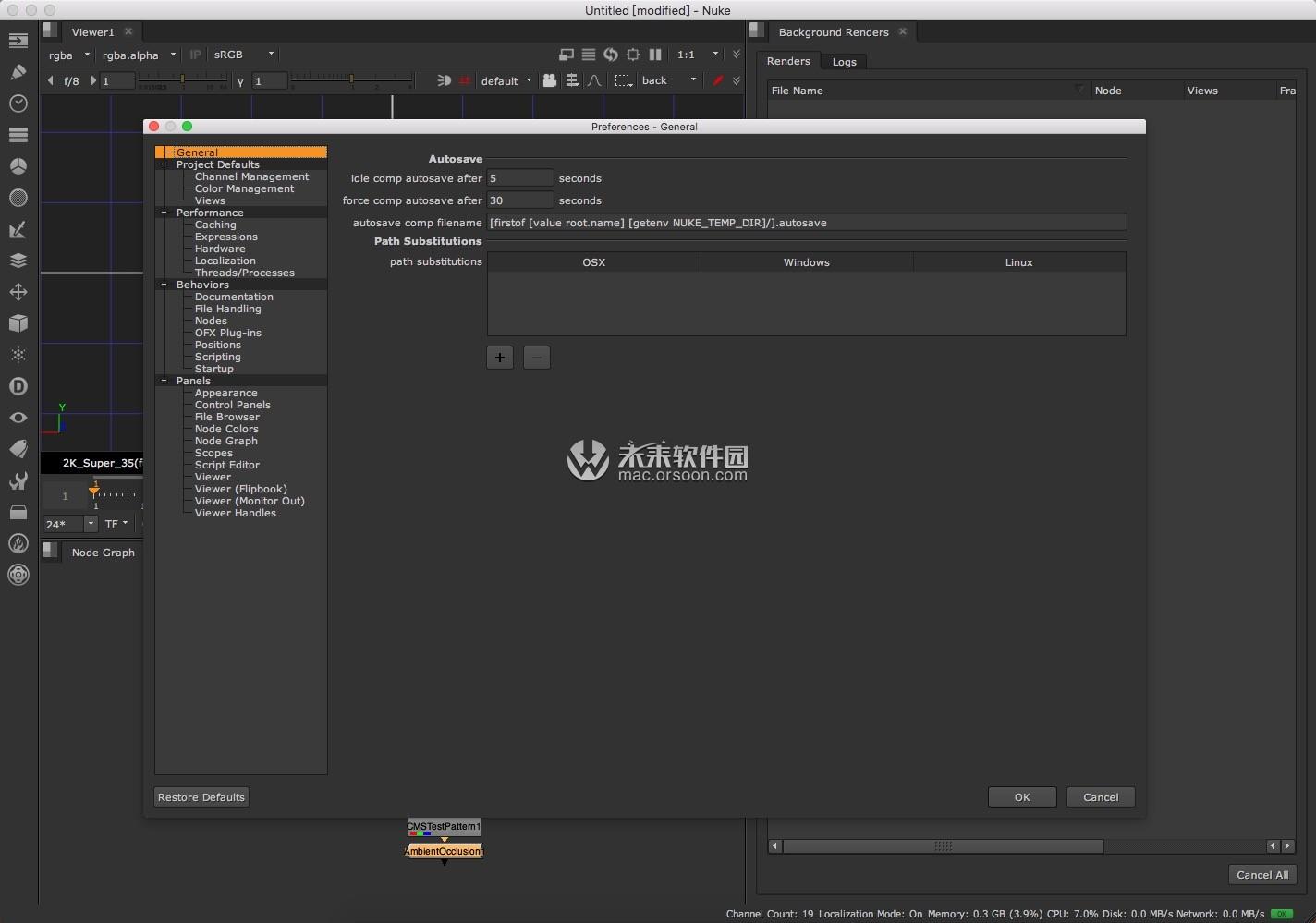
Task: Select Color Management in preferences tree
Action: click(244, 188)
